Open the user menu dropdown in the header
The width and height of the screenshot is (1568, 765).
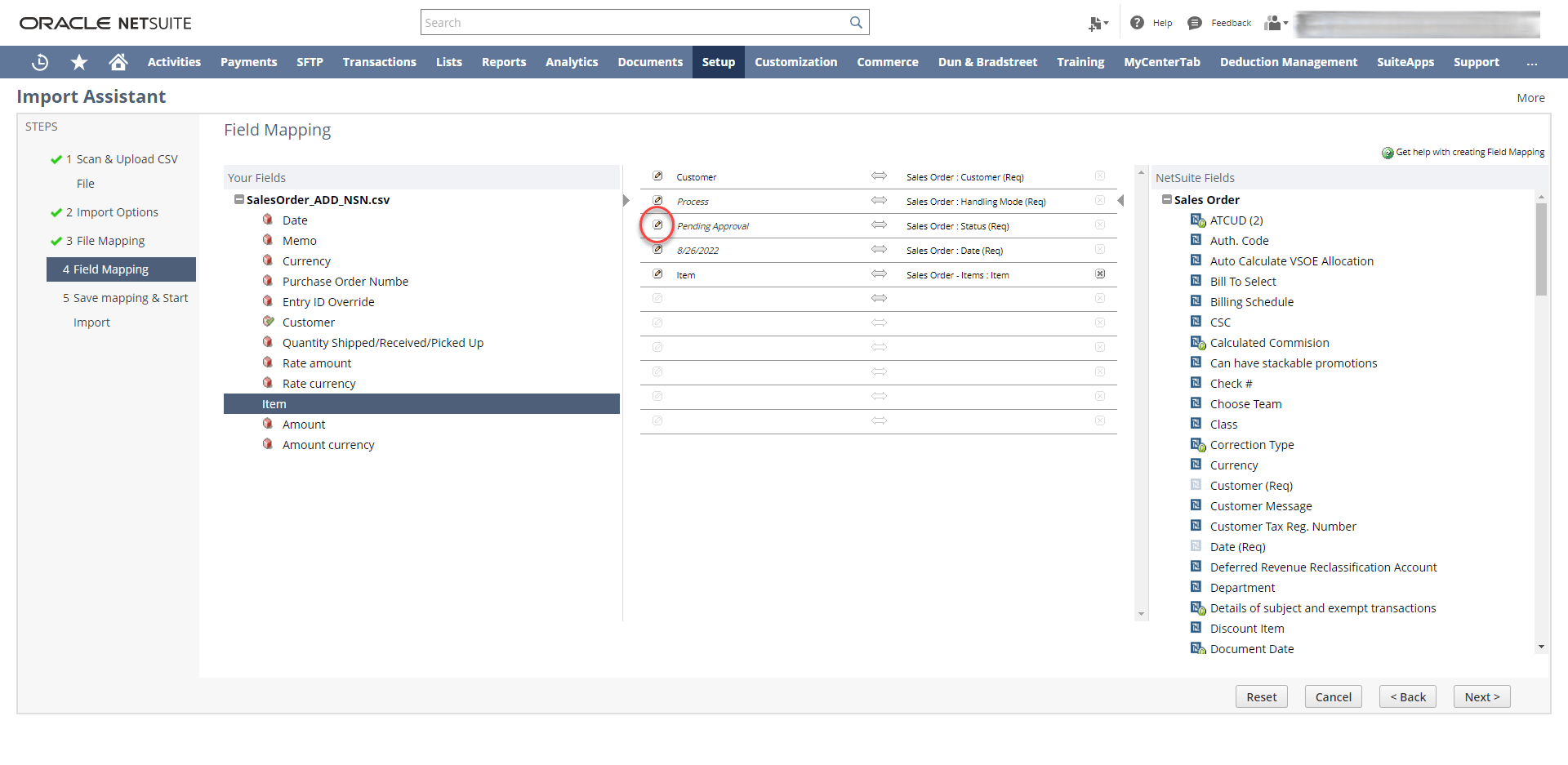tap(1276, 23)
